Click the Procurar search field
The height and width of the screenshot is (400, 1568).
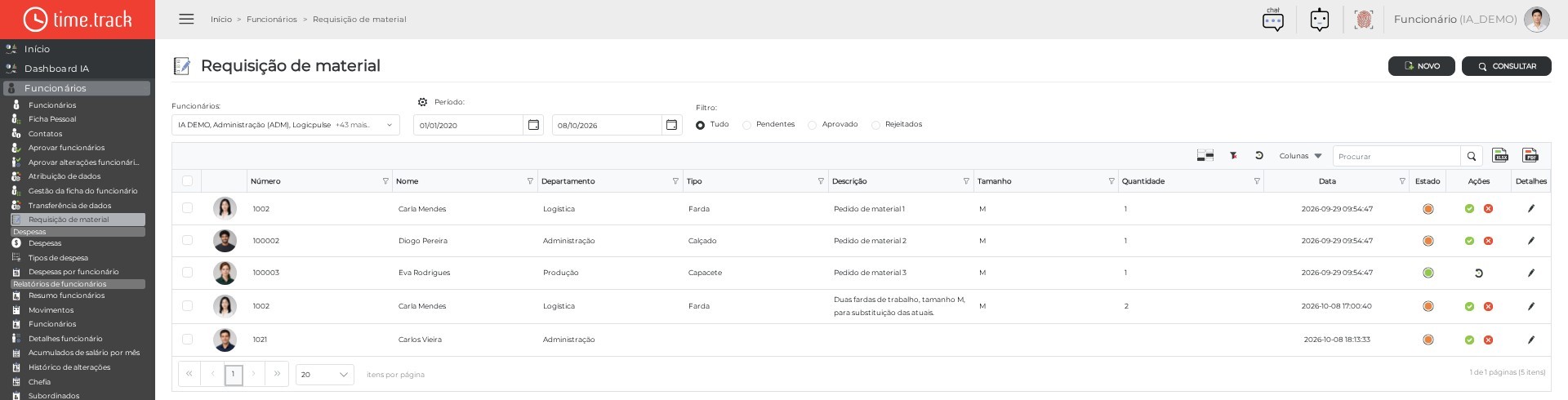point(1396,156)
